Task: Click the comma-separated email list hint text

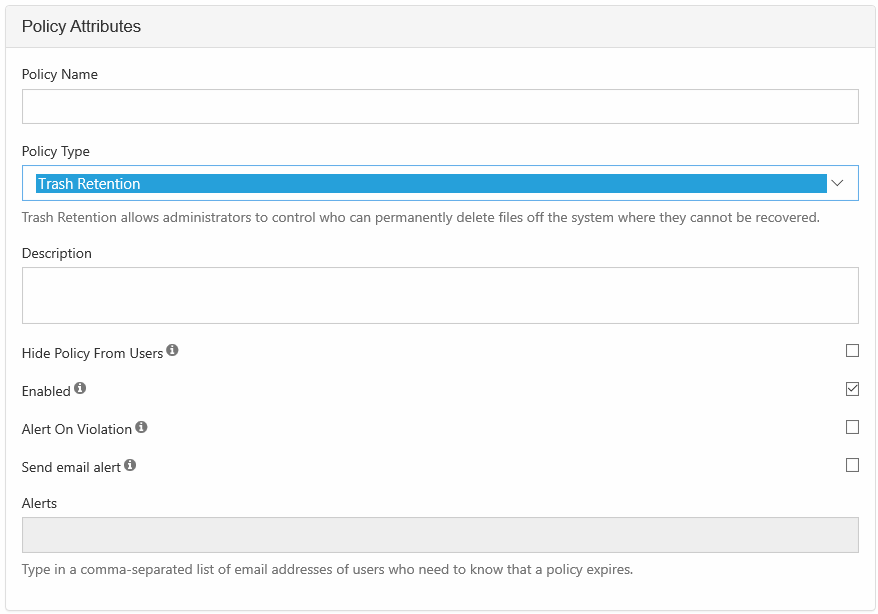Action: point(327,570)
